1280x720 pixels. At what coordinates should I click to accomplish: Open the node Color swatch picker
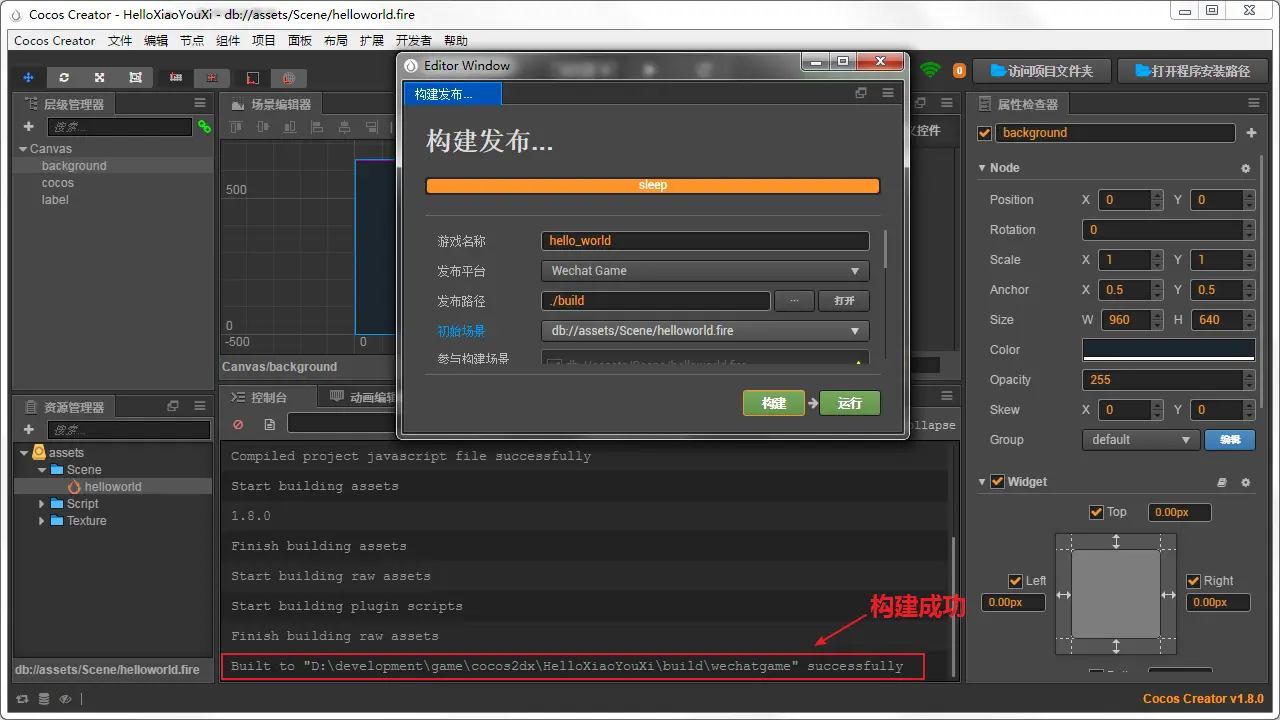pyautogui.click(x=1168, y=350)
